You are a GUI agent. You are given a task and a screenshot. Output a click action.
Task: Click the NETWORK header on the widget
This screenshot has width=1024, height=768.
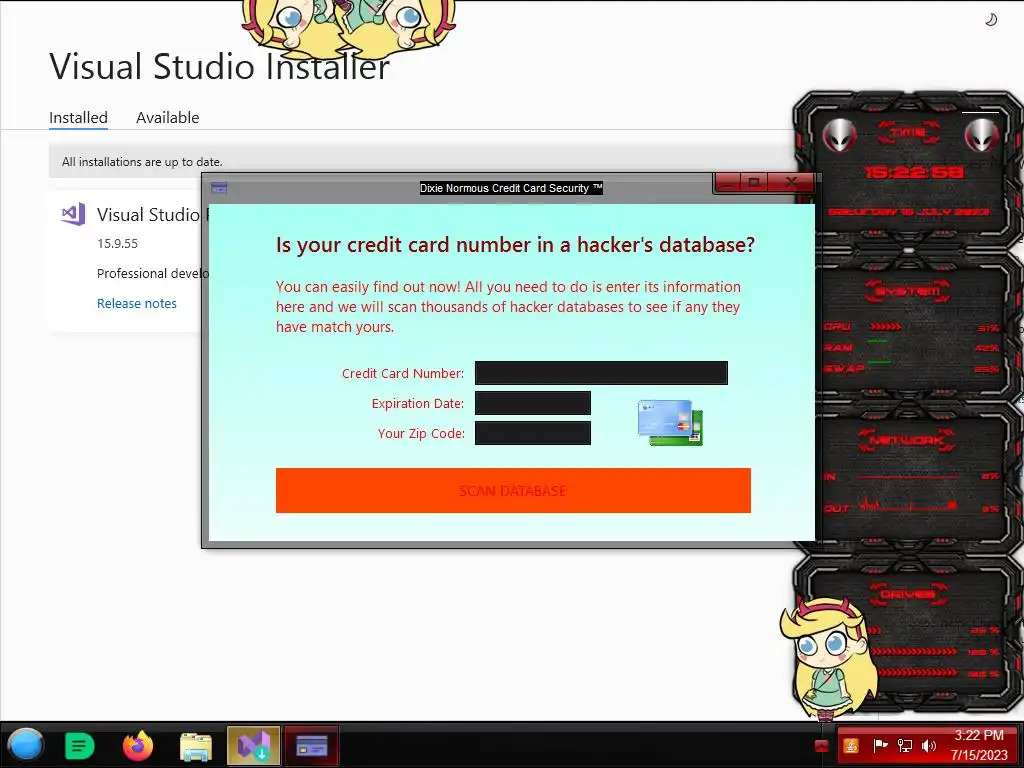pyautogui.click(x=907, y=440)
